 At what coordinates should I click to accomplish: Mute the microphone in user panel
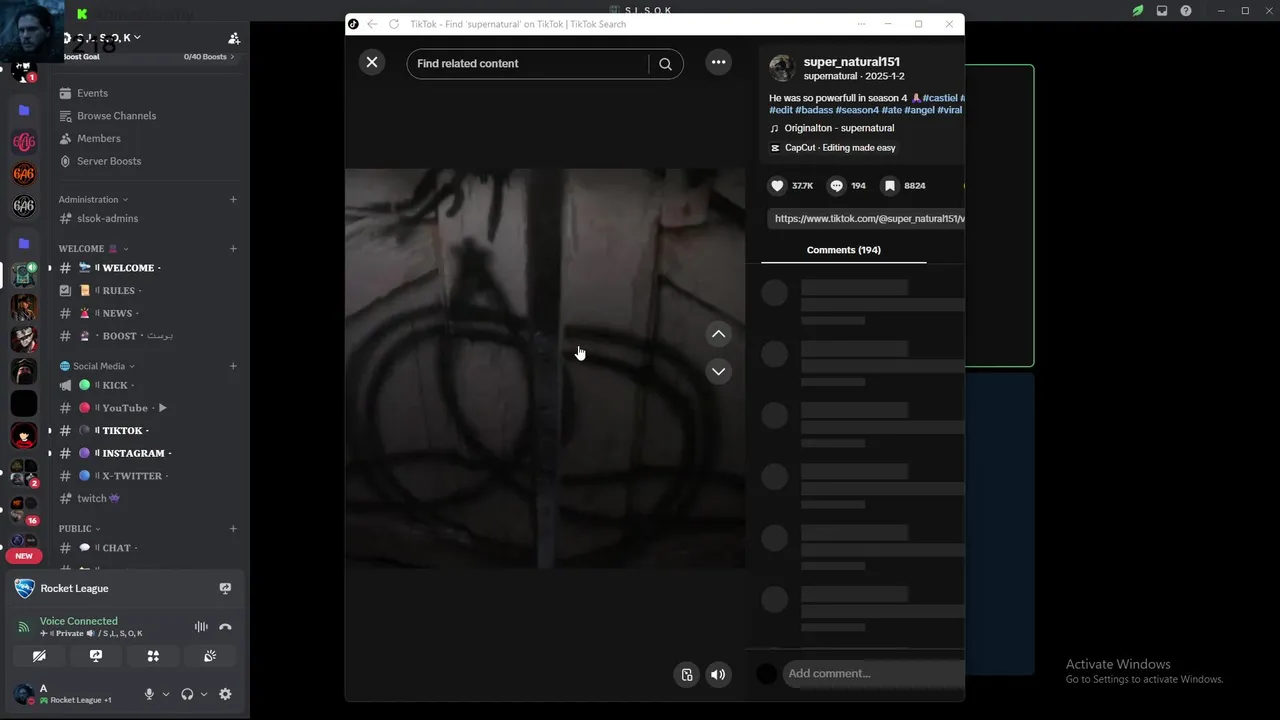[x=149, y=694]
